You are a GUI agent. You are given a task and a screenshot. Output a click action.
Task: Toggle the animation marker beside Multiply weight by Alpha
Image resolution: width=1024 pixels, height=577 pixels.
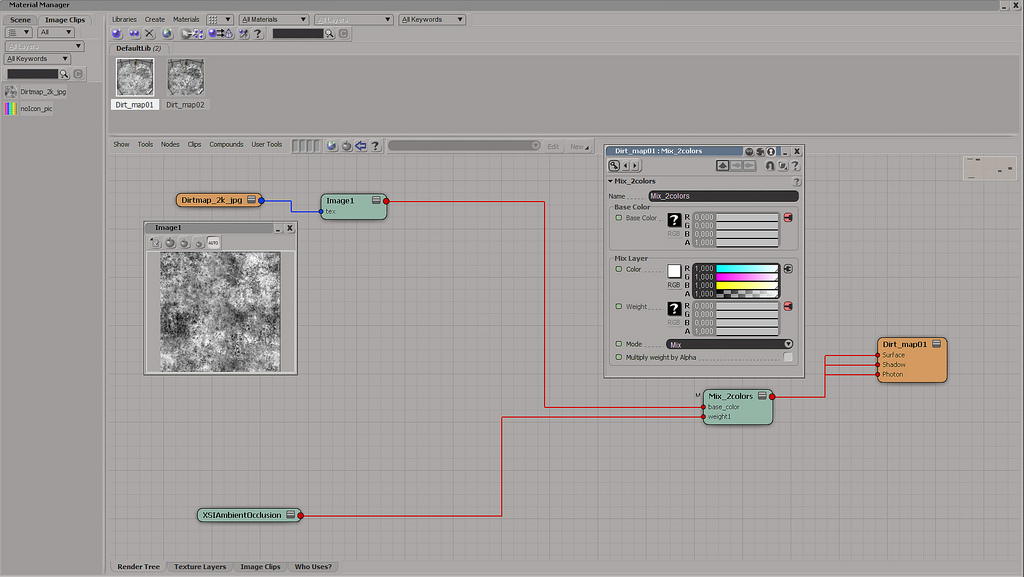[x=618, y=357]
